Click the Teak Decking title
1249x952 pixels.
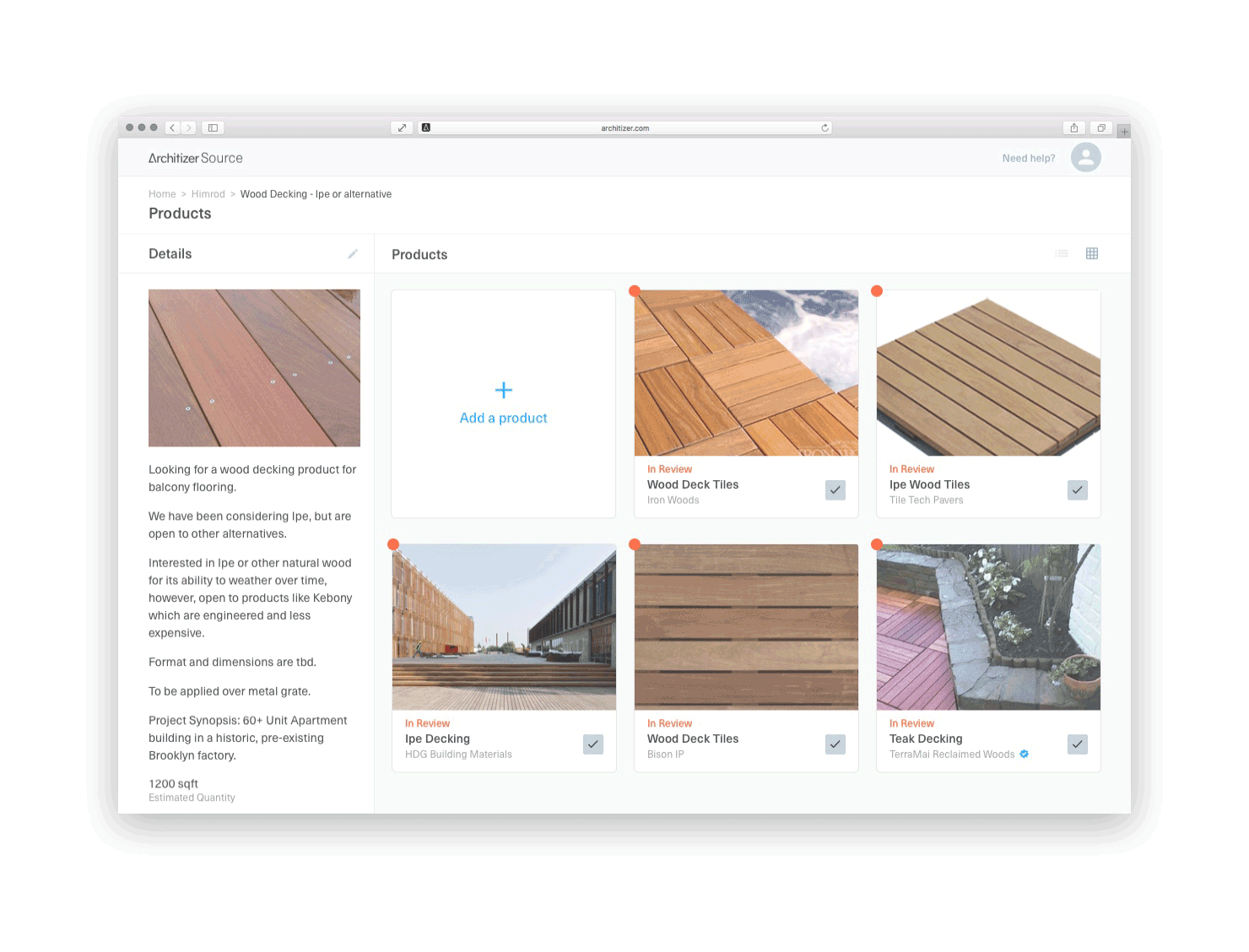(x=926, y=738)
